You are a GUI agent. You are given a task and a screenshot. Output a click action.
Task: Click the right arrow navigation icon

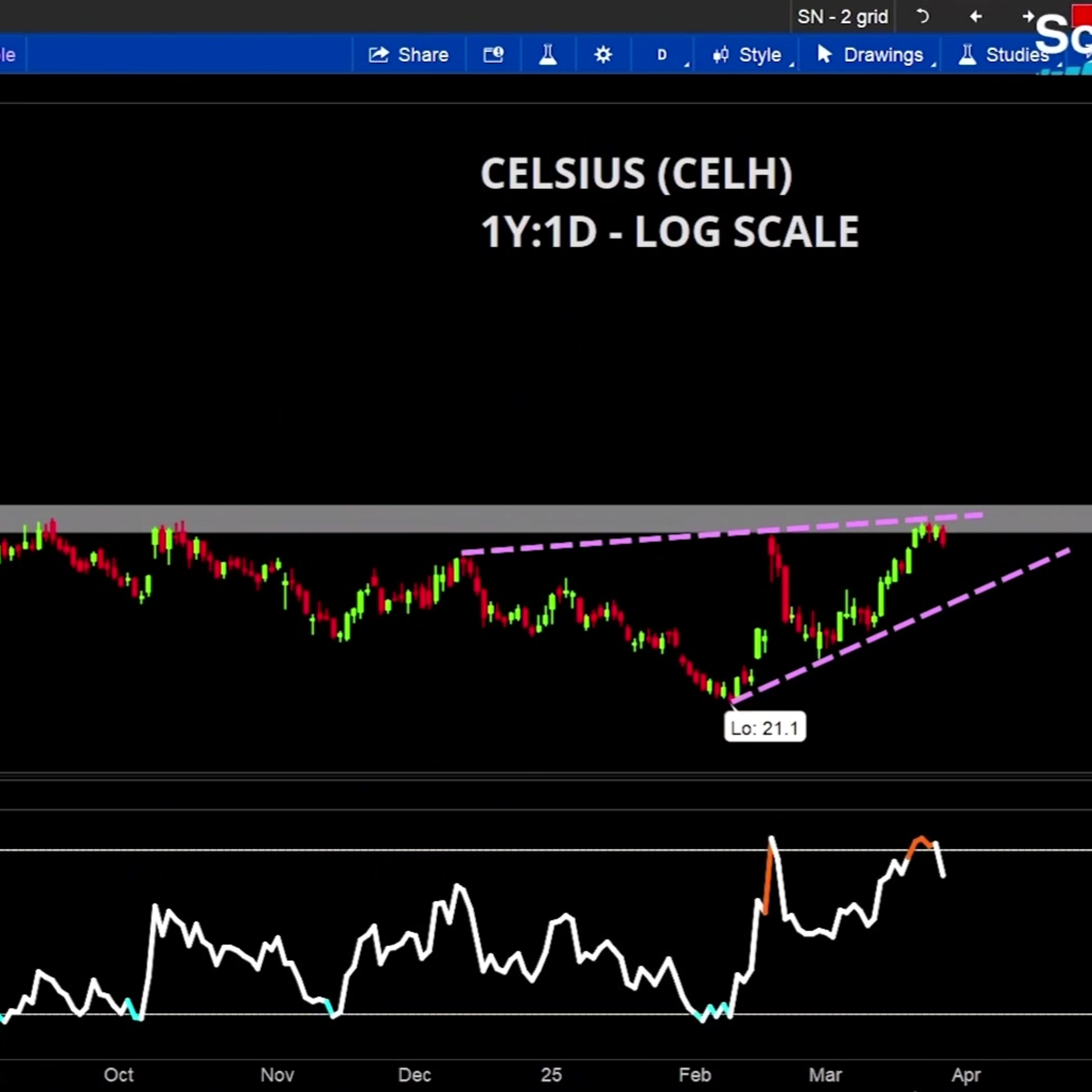tap(1028, 17)
